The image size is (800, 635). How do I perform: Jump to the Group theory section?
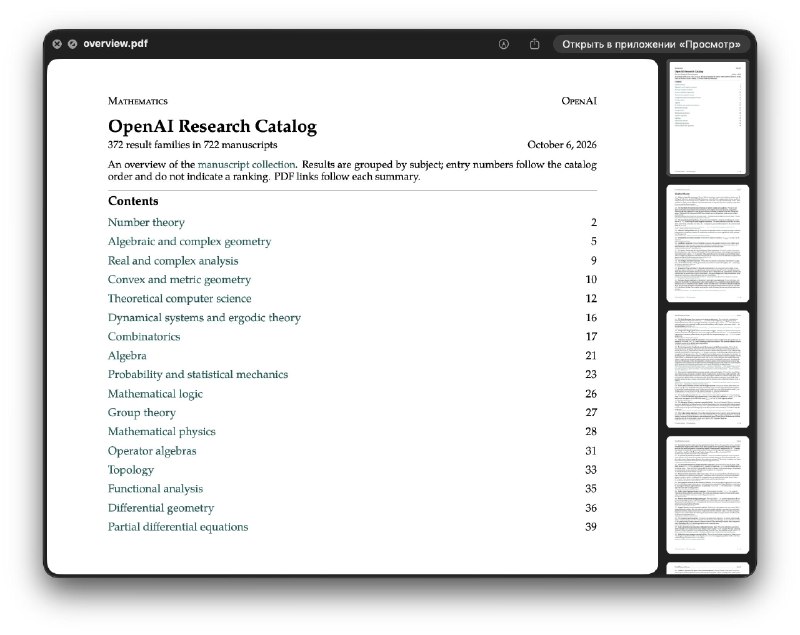tap(142, 413)
